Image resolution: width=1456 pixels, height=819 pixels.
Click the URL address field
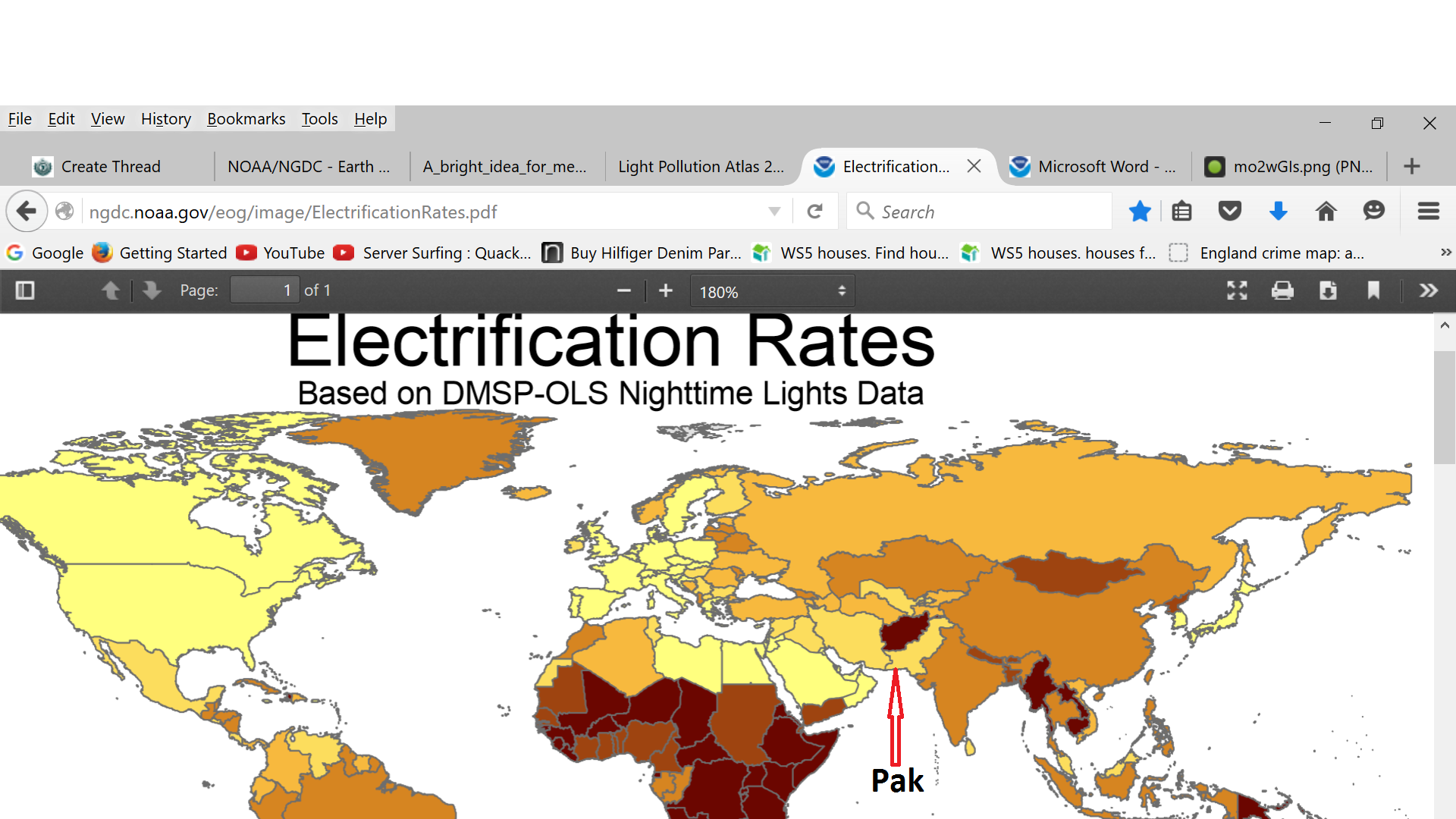tap(425, 212)
